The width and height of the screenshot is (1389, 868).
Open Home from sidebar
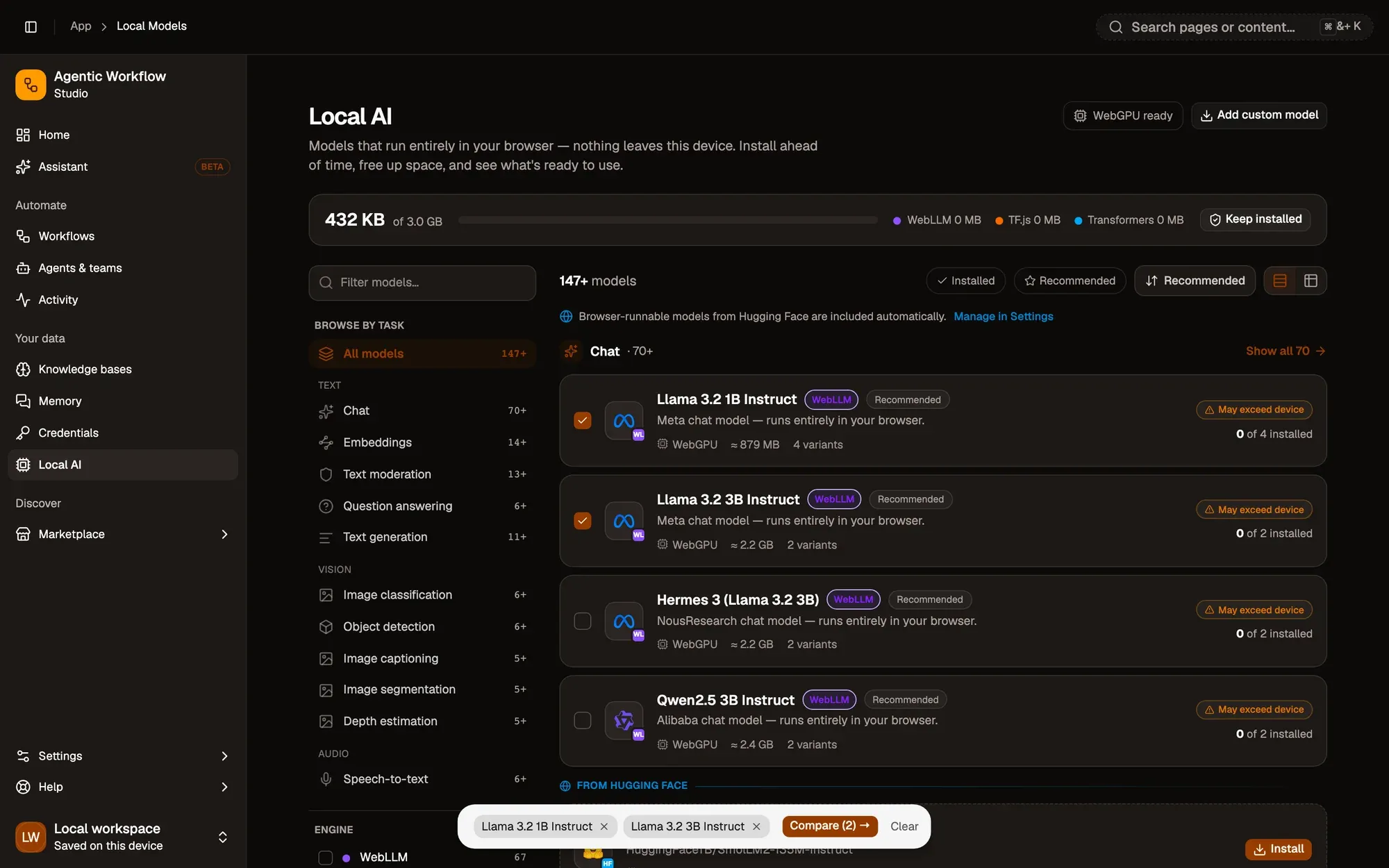122,135
